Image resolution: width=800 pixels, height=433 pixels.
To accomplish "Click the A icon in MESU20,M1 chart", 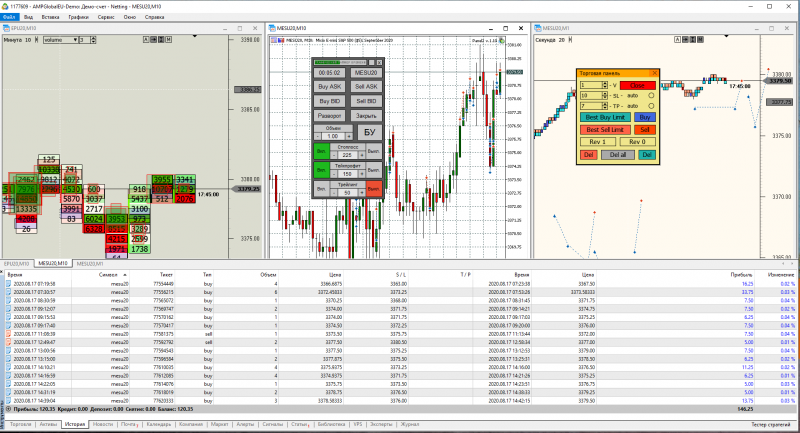I will [x=678, y=39].
